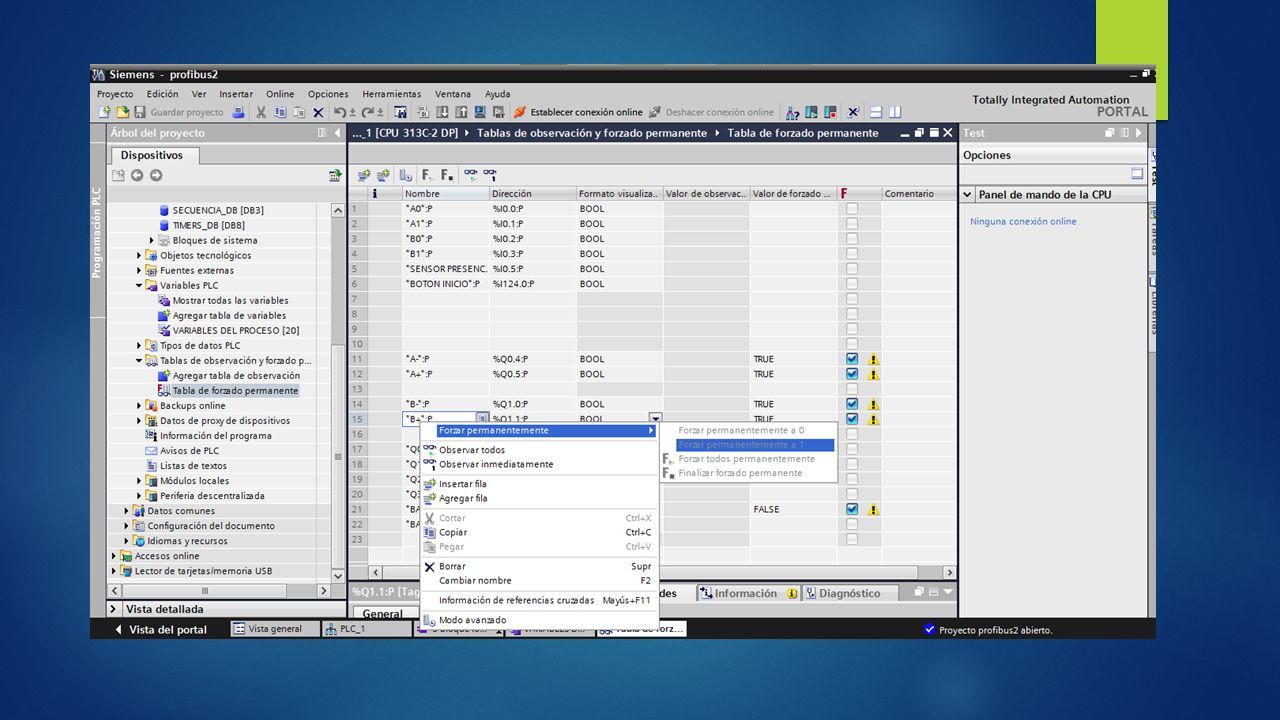Uncheck the force checkbox for "B-":P row
Image resolution: width=1280 pixels, height=720 pixels.
[852, 404]
